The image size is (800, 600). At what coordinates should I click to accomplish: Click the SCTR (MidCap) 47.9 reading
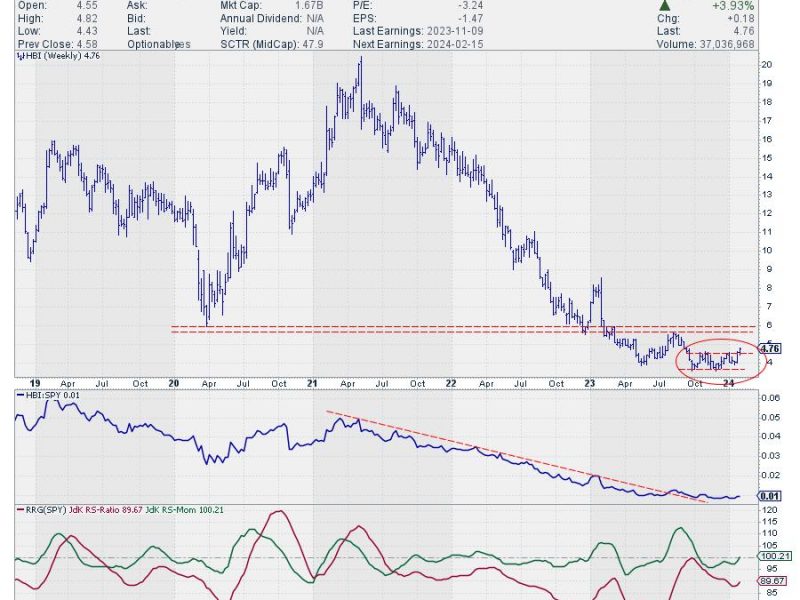click(x=272, y=44)
